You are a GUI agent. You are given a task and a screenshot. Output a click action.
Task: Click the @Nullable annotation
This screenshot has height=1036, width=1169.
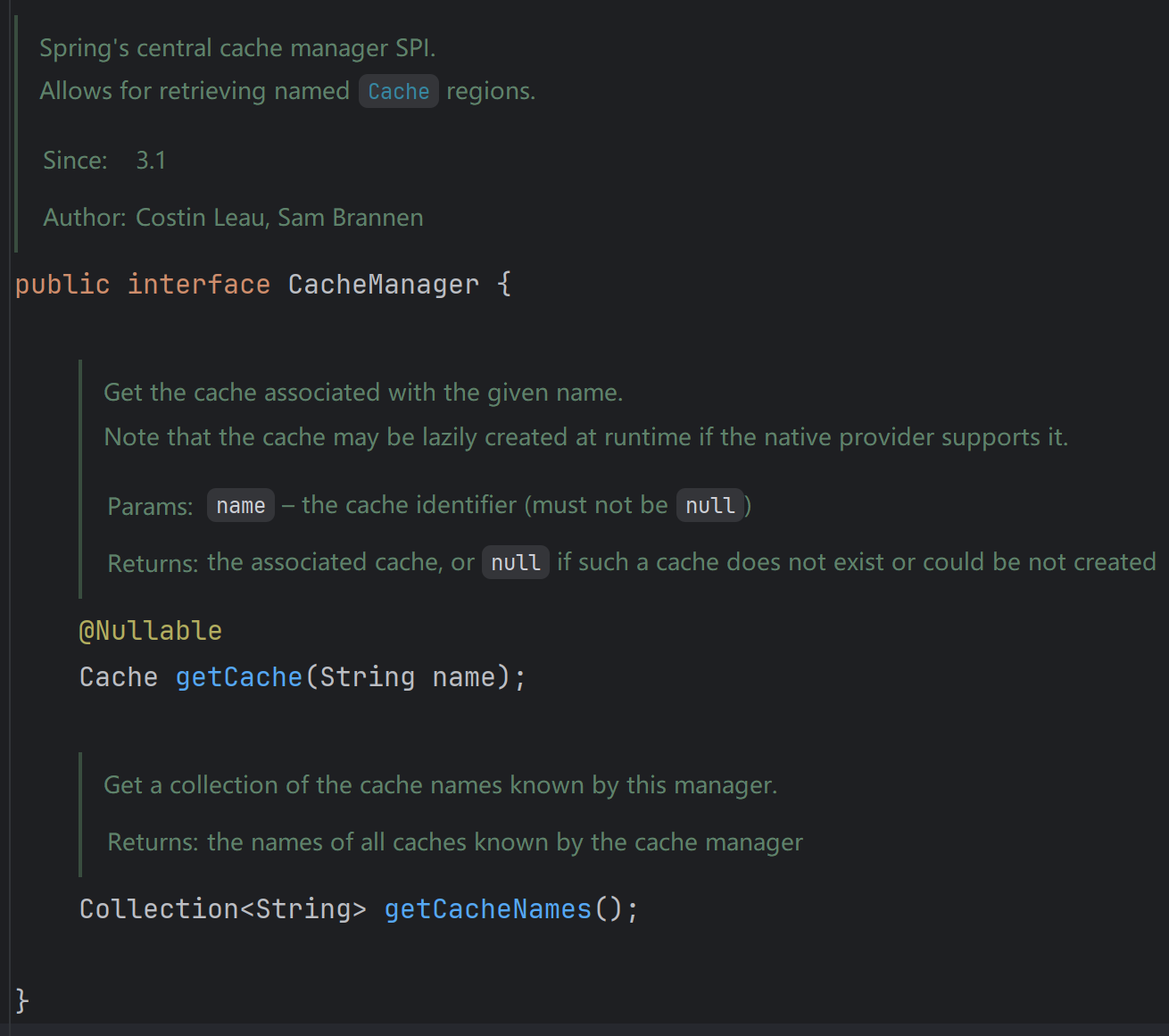(150, 631)
